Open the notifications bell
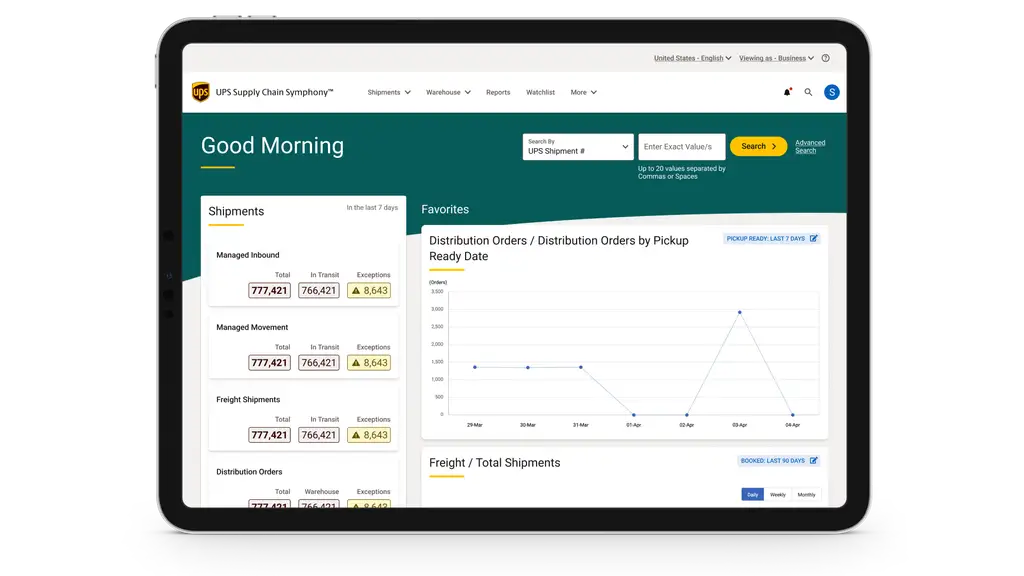Screen dimensions: 1024x576 coord(787,92)
